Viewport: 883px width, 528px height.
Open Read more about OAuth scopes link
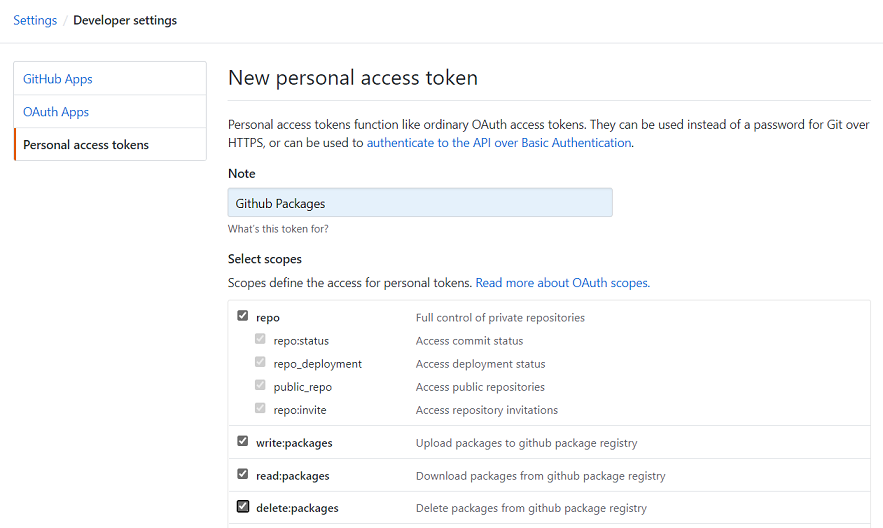562,283
